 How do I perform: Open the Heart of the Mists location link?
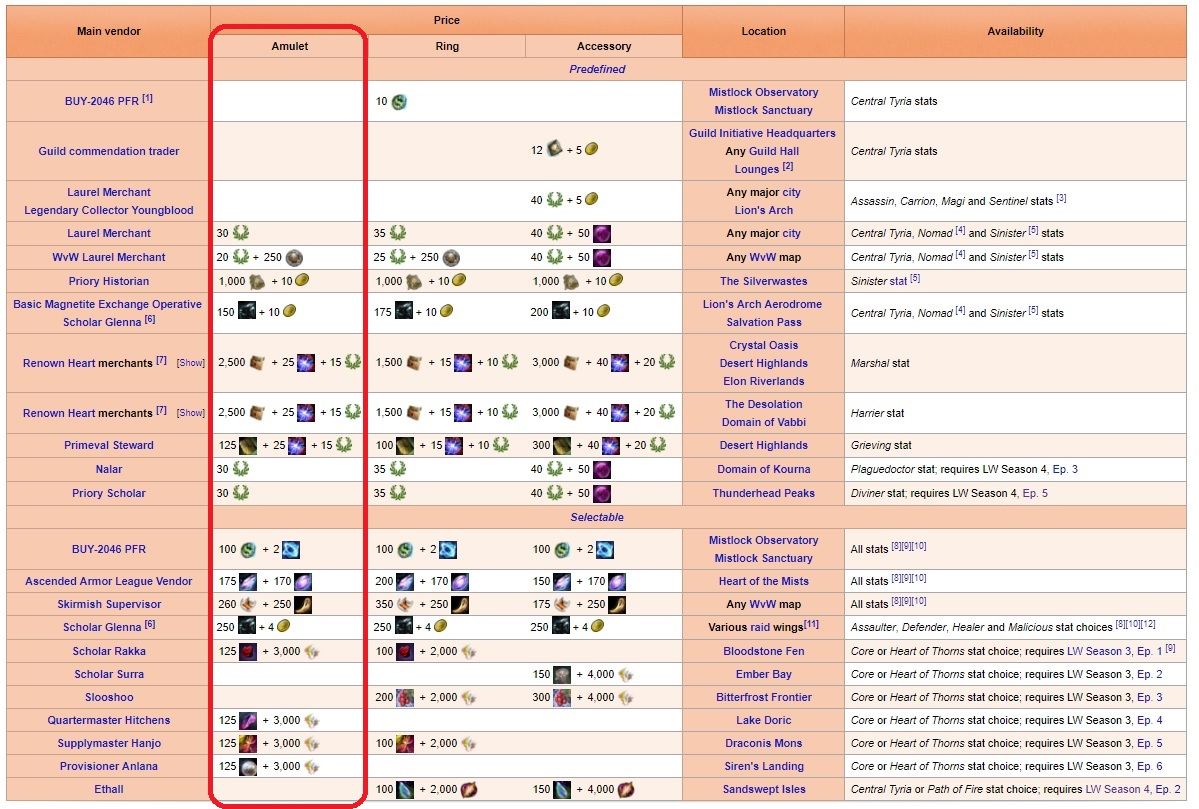click(763, 581)
